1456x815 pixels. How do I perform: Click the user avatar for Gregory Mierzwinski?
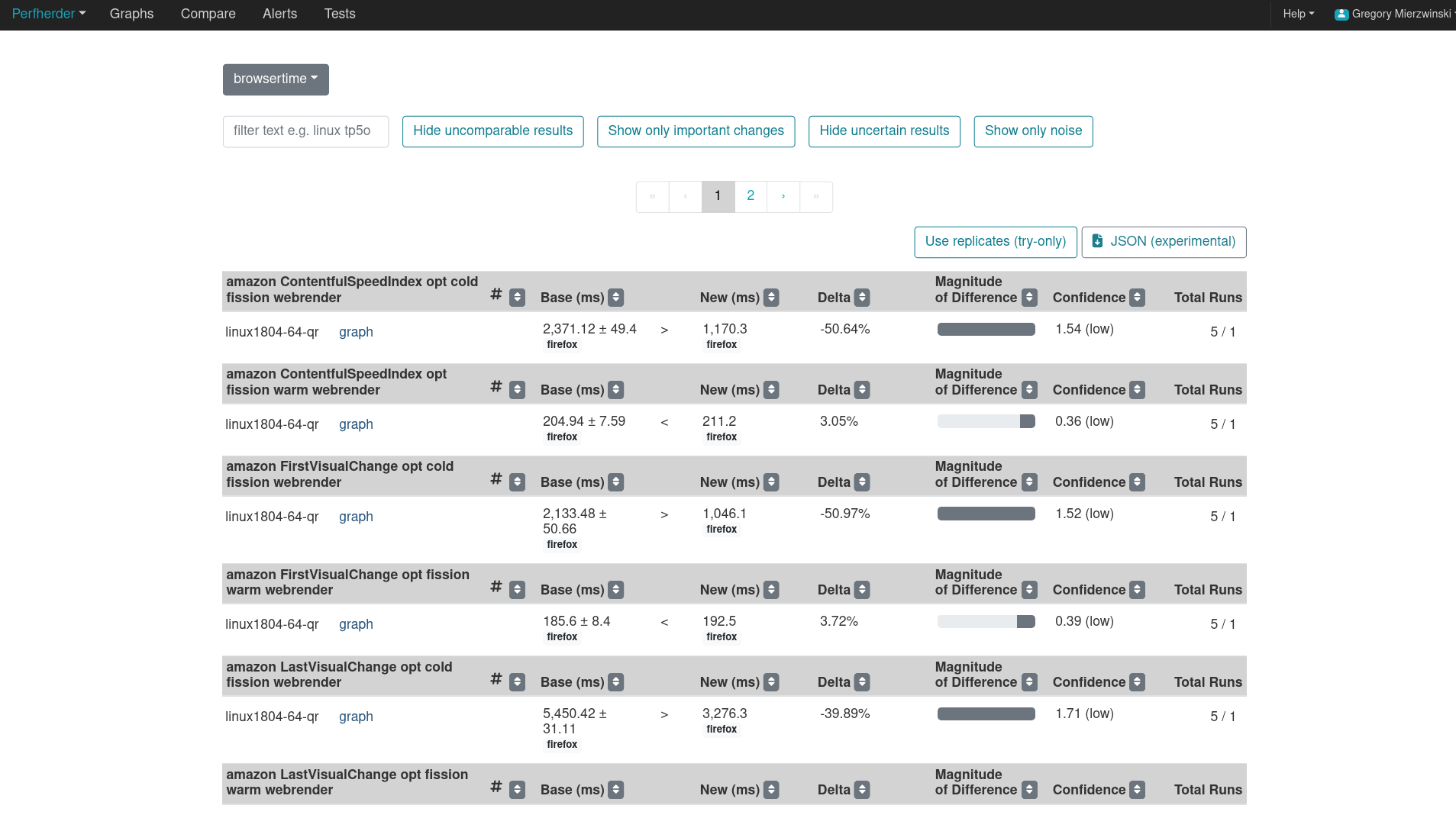point(1340,14)
